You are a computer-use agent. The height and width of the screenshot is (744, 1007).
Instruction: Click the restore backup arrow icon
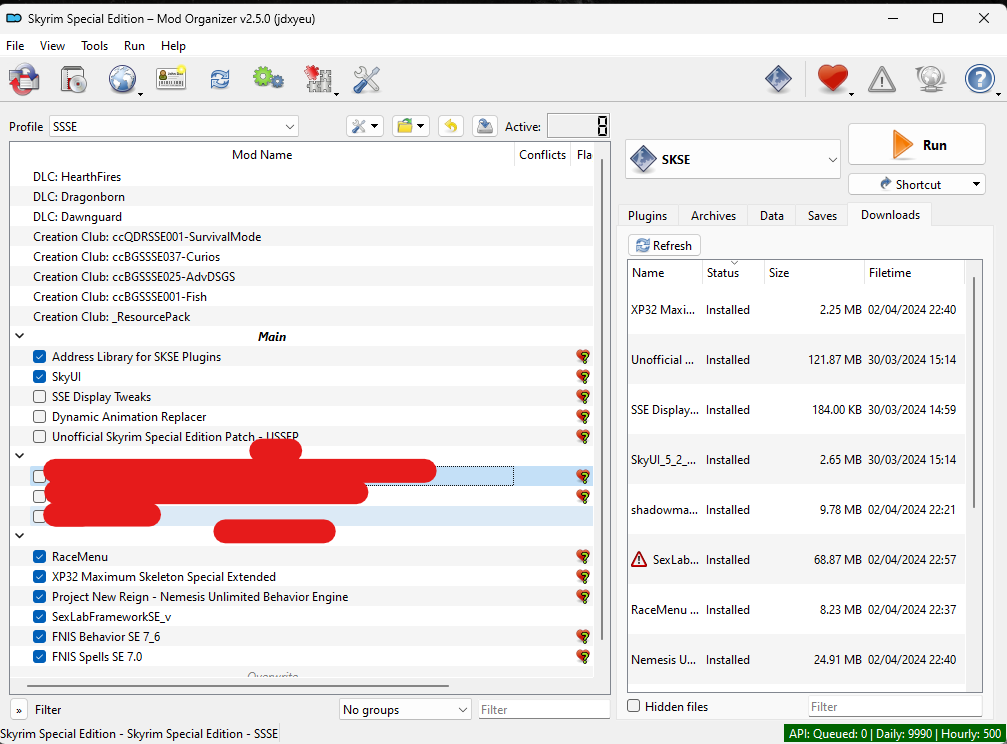tap(451, 126)
